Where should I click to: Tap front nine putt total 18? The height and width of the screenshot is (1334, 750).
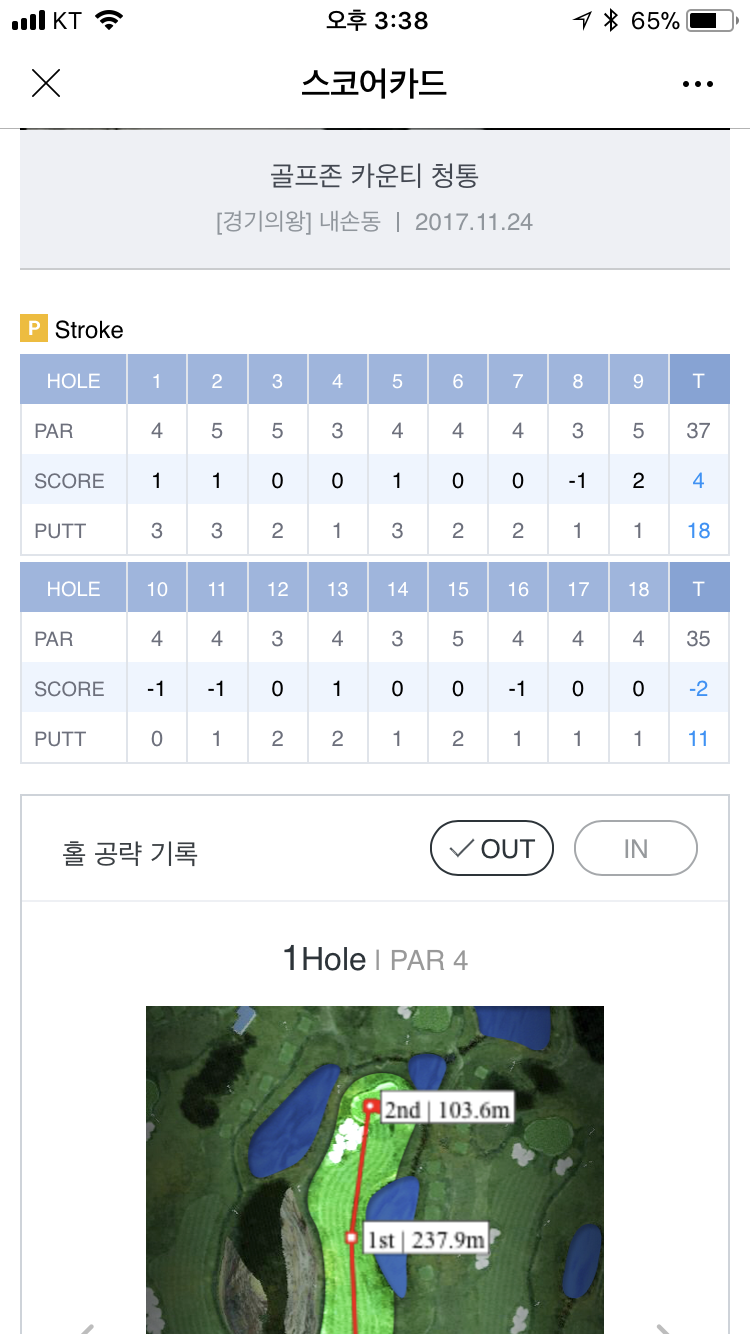(698, 531)
